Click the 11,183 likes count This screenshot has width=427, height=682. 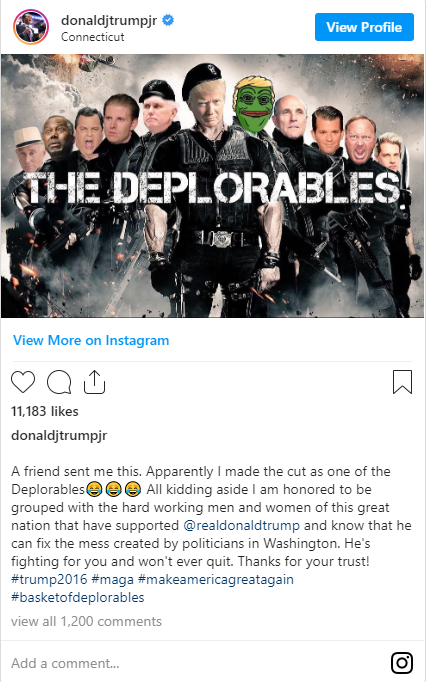point(45,411)
